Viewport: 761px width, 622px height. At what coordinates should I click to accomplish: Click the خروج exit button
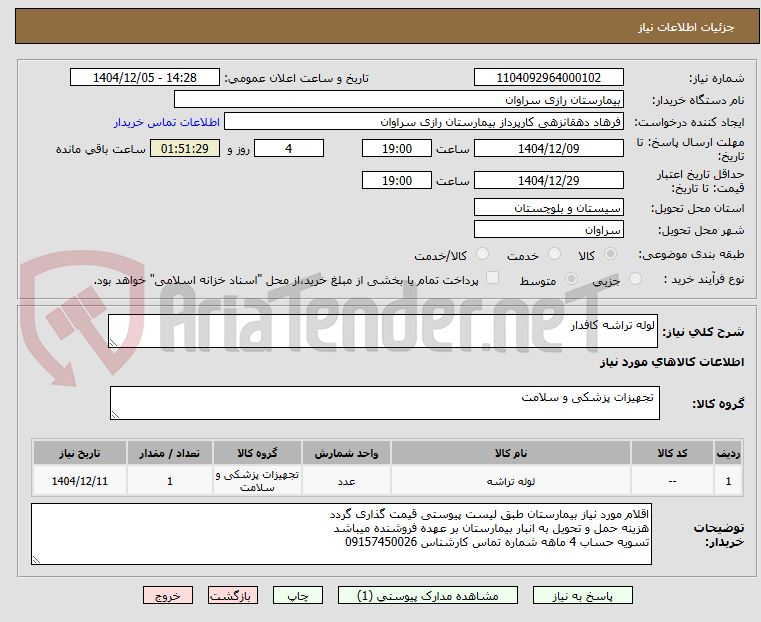[168, 595]
